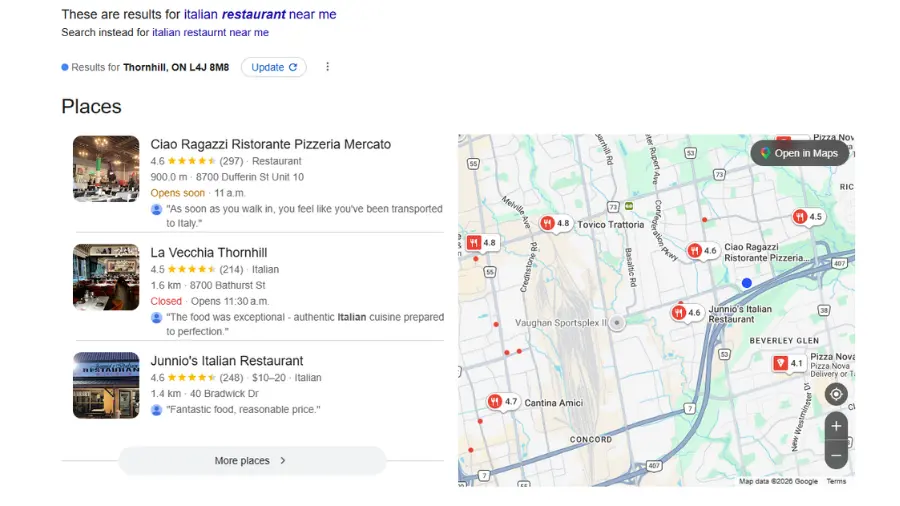Expand the More places list
This screenshot has height=506, width=900.
click(252, 461)
